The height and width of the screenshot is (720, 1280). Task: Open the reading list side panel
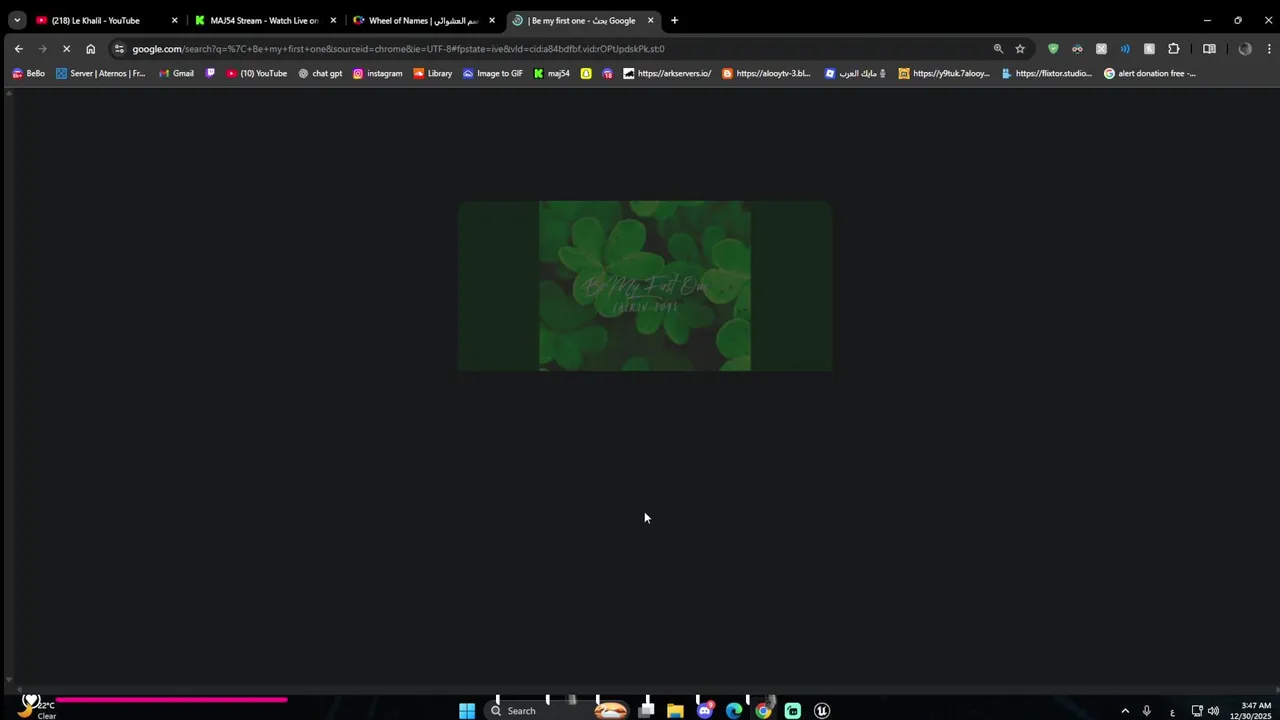(1209, 48)
